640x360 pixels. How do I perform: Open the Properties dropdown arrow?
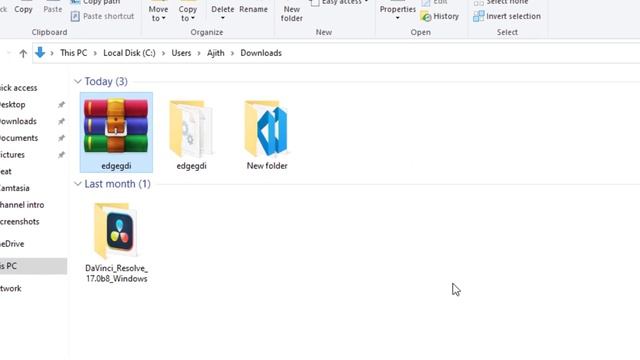[398, 18]
